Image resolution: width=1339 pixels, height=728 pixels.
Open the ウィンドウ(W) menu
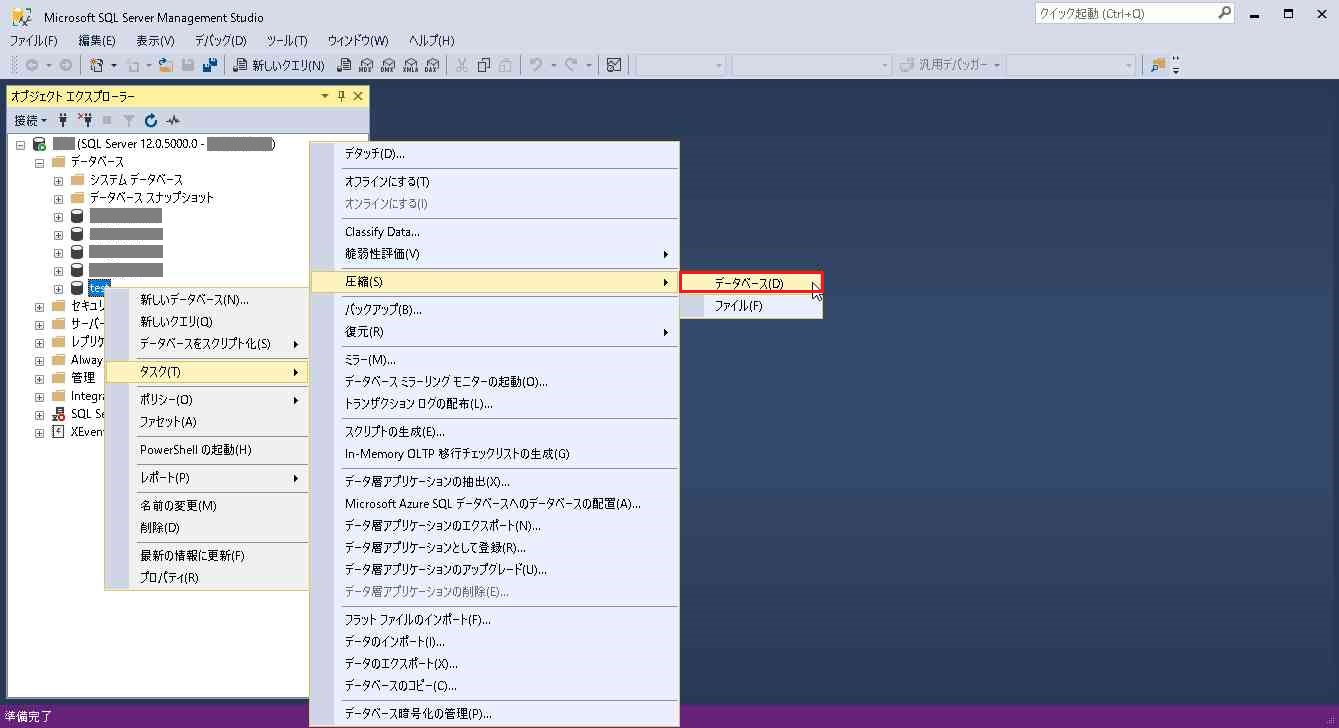click(358, 40)
